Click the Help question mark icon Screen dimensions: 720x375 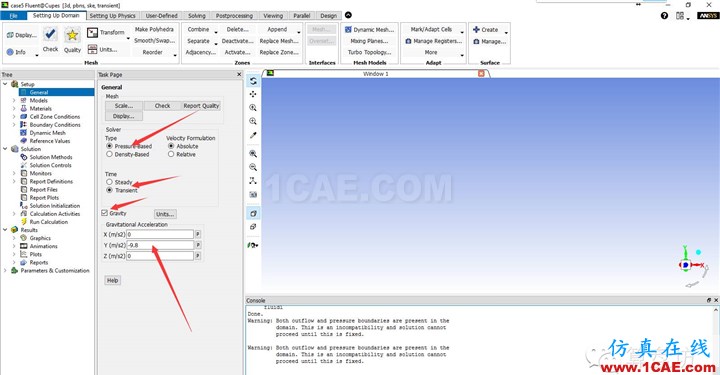664,16
